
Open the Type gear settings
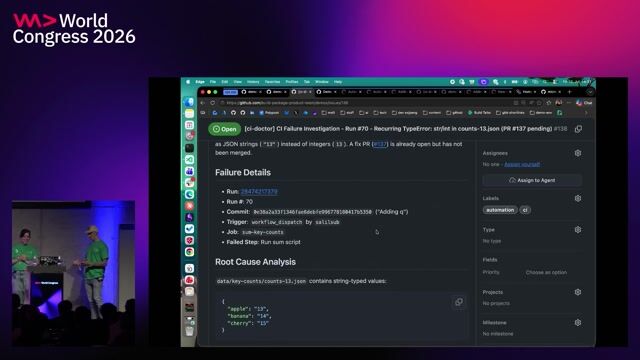tap(578, 230)
